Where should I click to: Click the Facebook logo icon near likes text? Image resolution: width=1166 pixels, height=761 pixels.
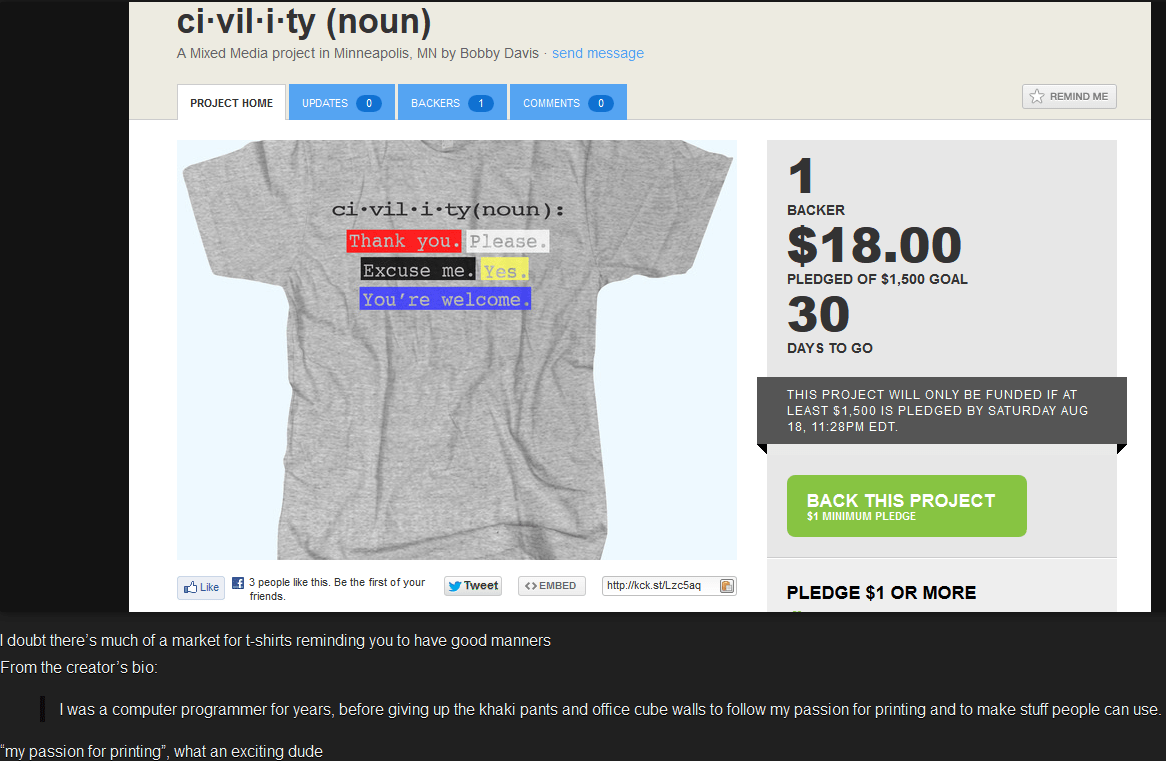point(238,583)
